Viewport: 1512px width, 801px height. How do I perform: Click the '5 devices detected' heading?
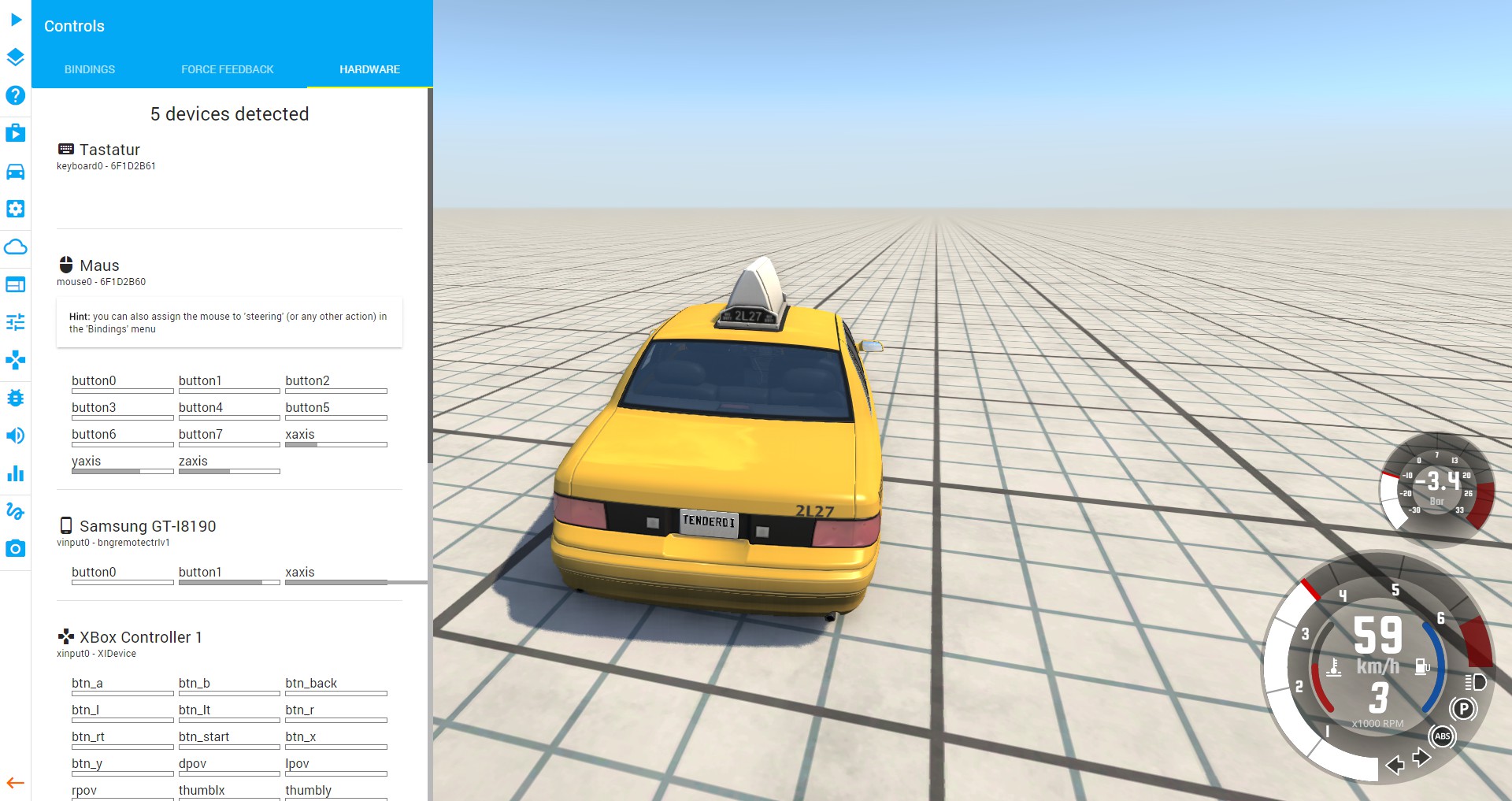tap(229, 113)
